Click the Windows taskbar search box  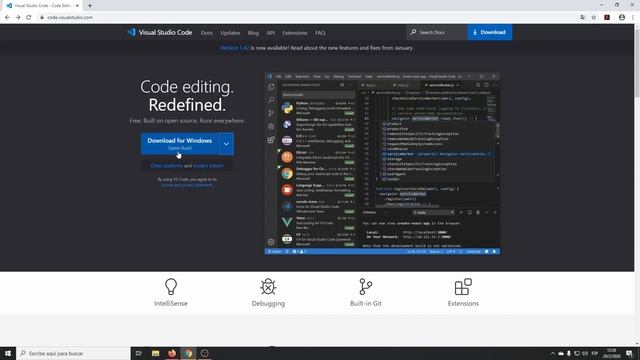click(73, 353)
